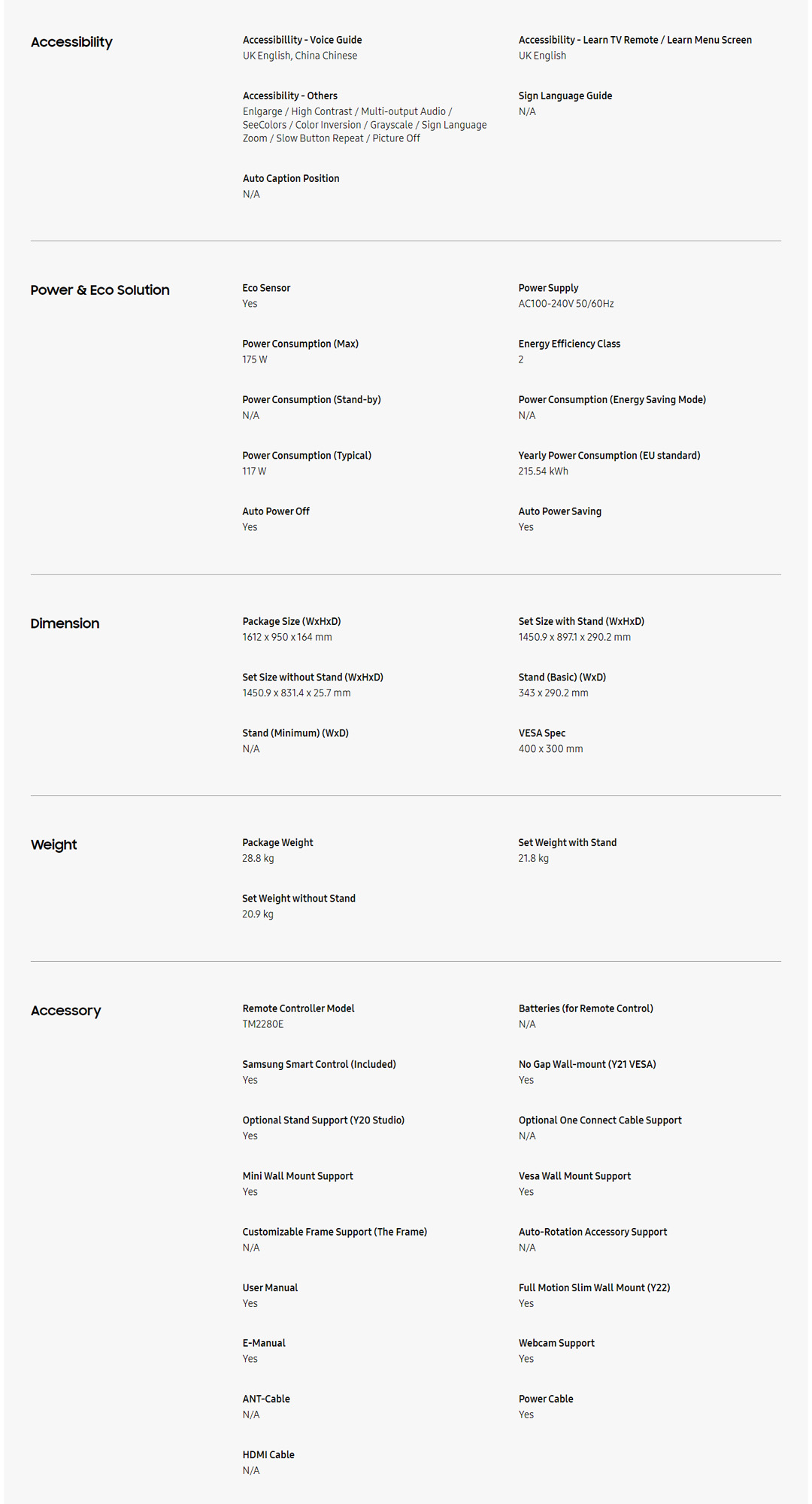Click the Dimension section heading
The image size is (812, 1504).
[x=65, y=623]
